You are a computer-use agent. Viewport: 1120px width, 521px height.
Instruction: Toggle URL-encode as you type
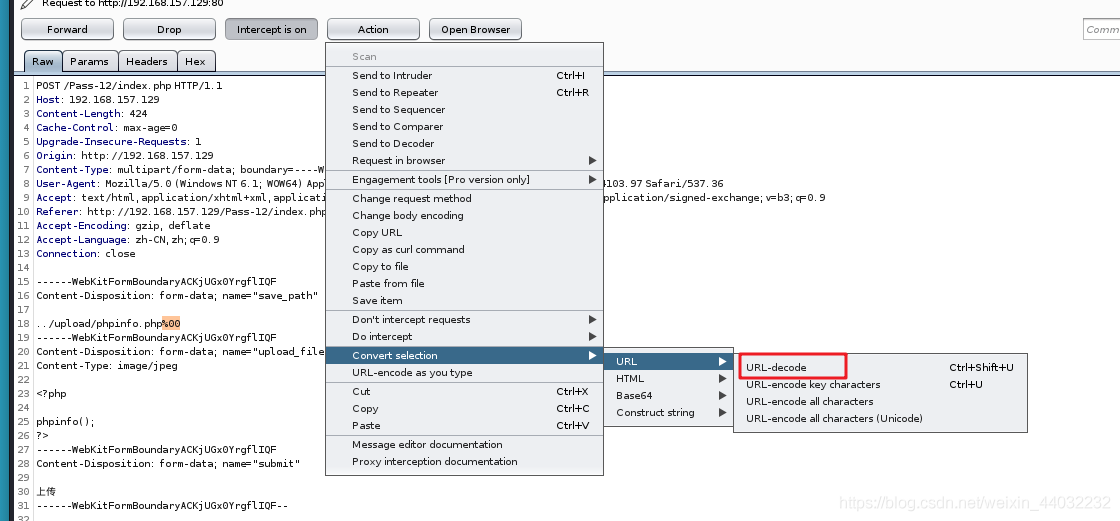(x=464, y=373)
